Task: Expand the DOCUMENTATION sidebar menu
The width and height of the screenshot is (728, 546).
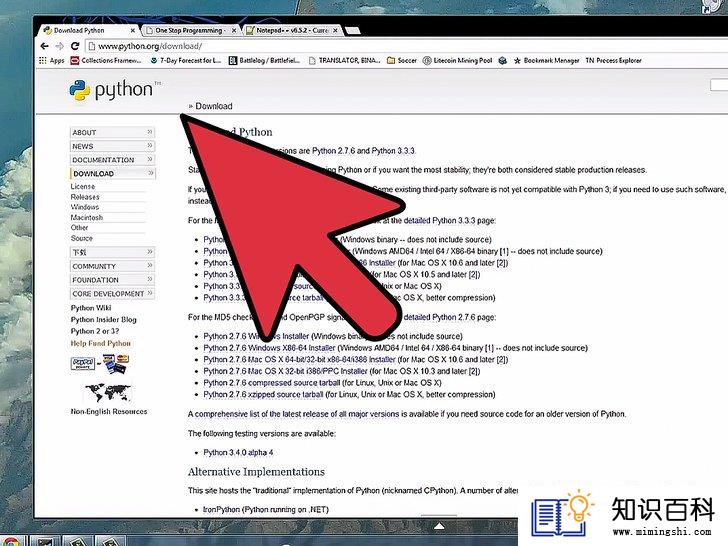Action: tap(112, 160)
